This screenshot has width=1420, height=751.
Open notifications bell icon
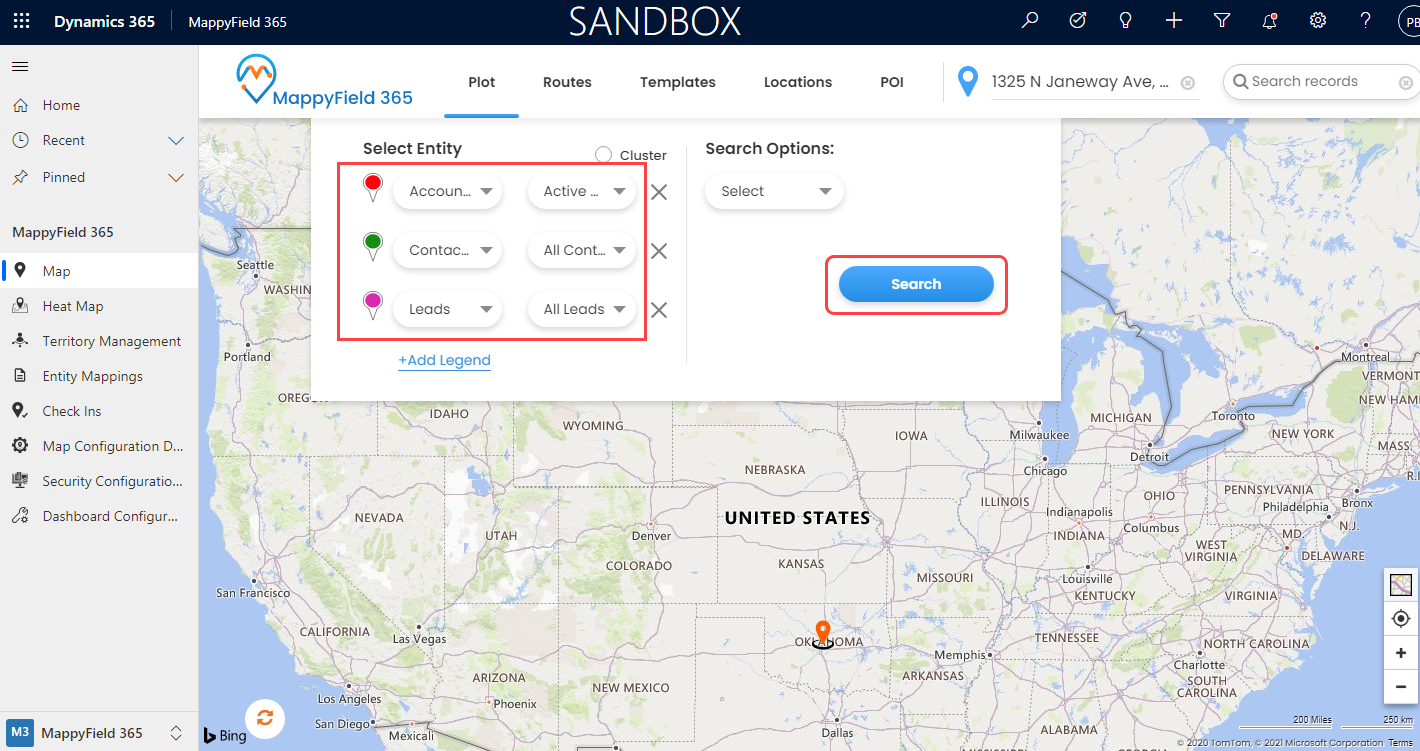click(x=1270, y=21)
